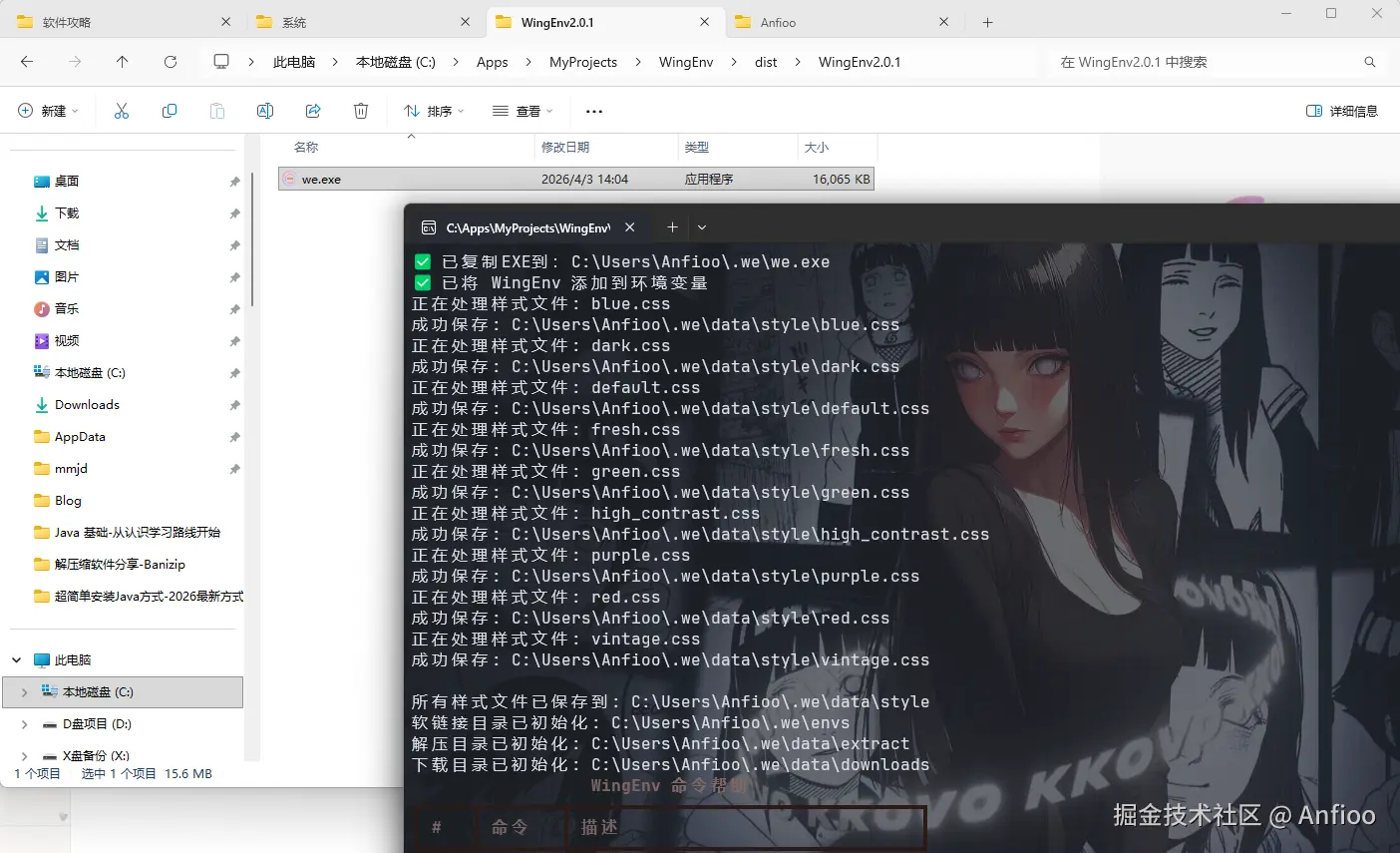
Task: Close the Anfioo tab
Action: tap(944, 22)
